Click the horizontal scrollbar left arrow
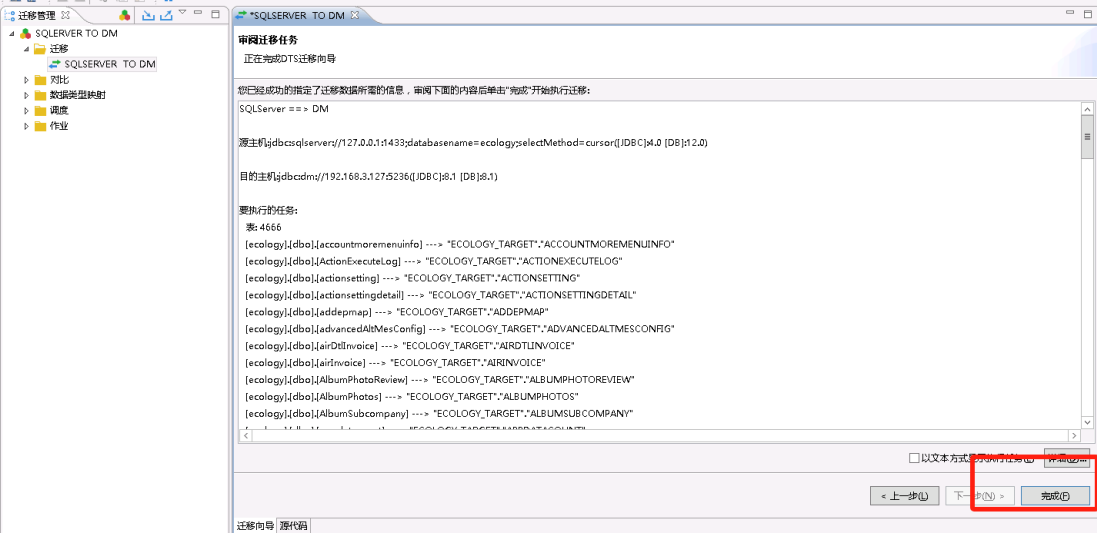1097x533 pixels. pyautogui.click(x=246, y=435)
